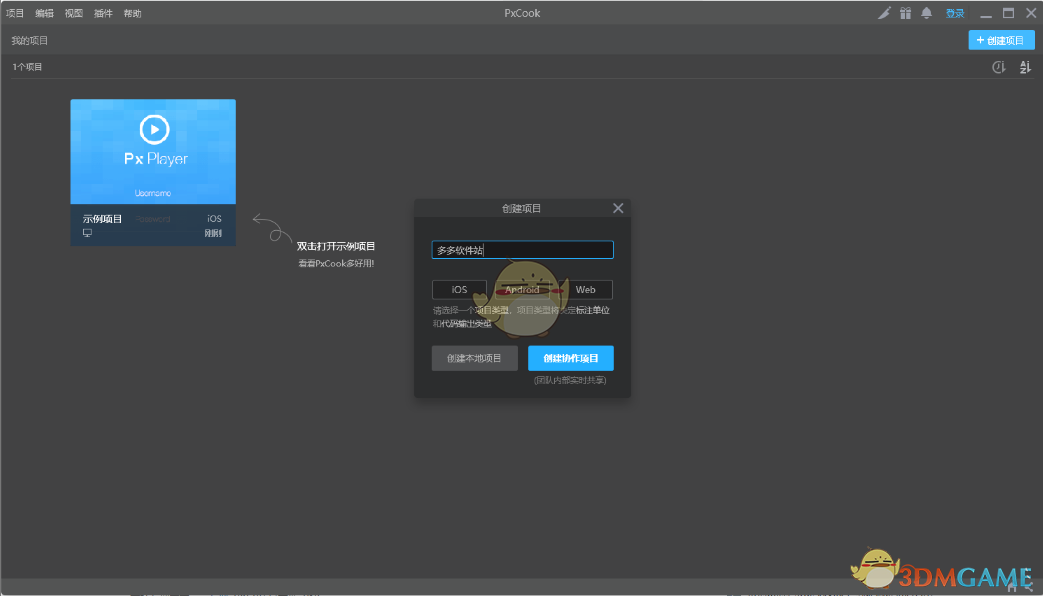Select iOS as project type
Viewport: 1043px width, 596px height.
pos(459,290)
